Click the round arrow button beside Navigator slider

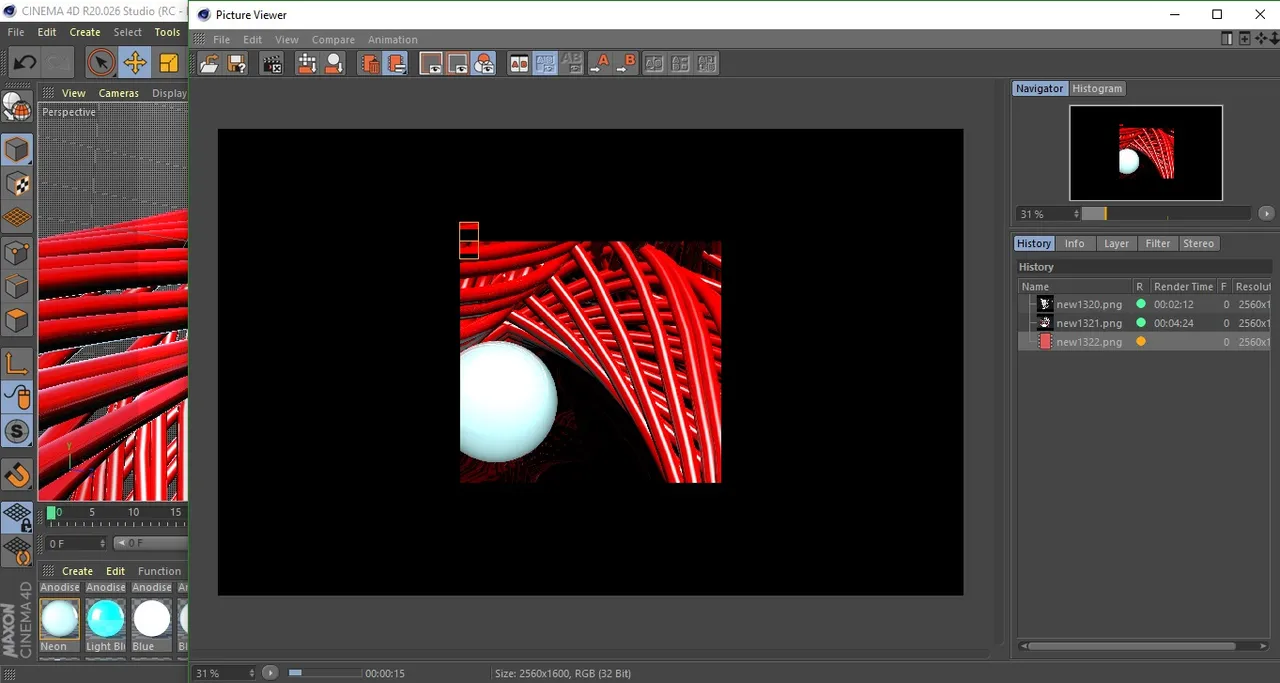(x=1266, y=214)
